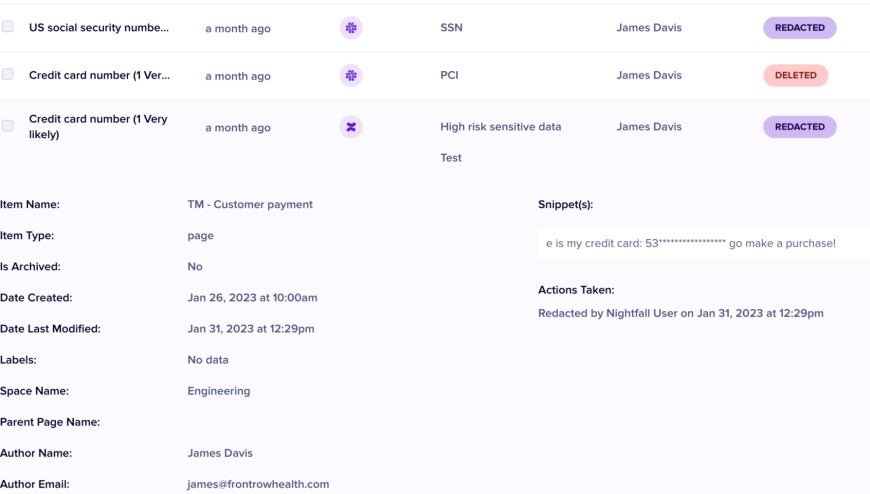The image size is (870, 494).
Task: Click the Engineering space name
Action: pyautogui.click(x=219, y=391)
